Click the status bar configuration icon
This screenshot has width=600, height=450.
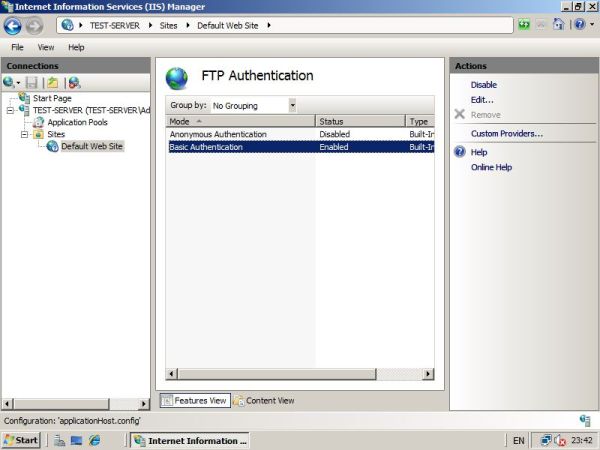click(585, 421)
